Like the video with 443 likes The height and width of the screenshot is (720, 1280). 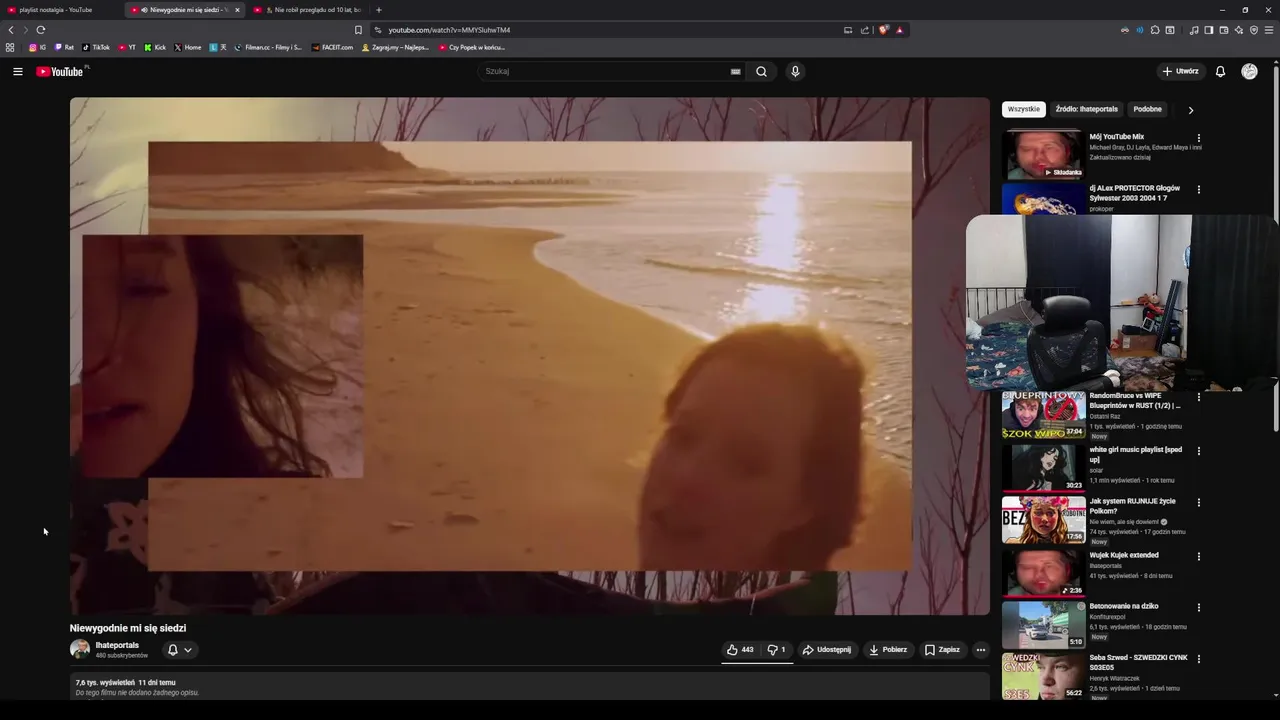pyautogui.click(x=740, y=649)
